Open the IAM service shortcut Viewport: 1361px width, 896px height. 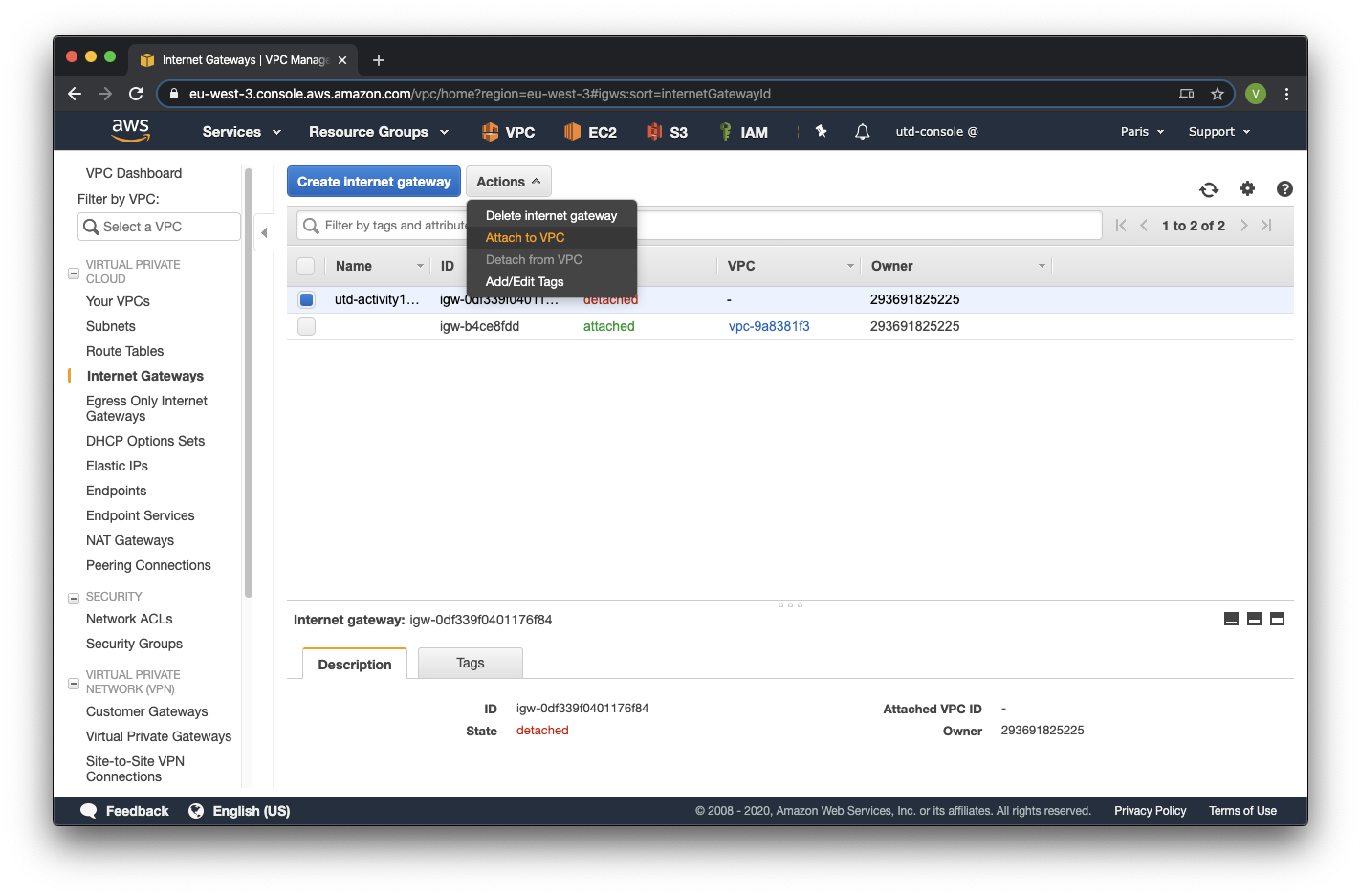743,132
